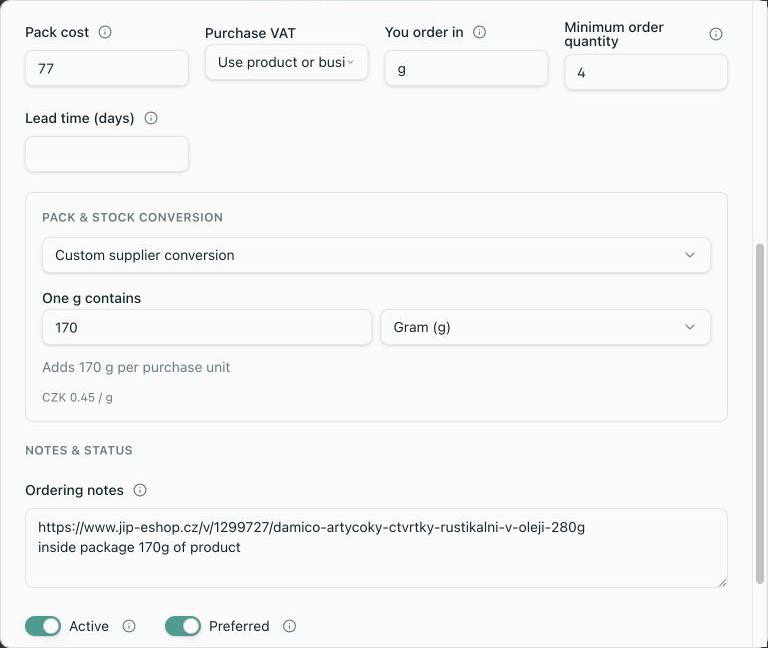Click the Ordering notes info icon
Image resolution: width=768 pixels, height=648 pixels.
pos(140,490)
